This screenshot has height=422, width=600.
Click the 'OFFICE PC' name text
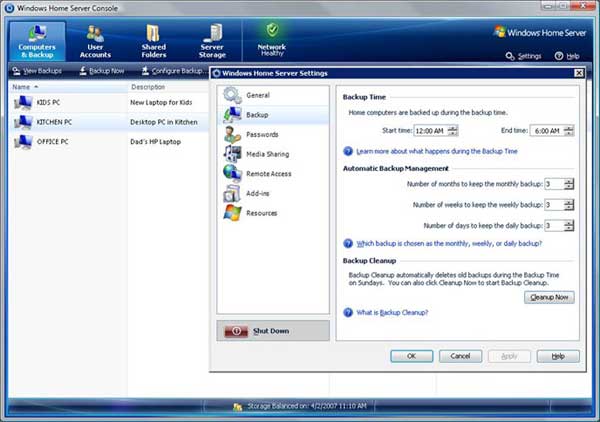[52, 142]
